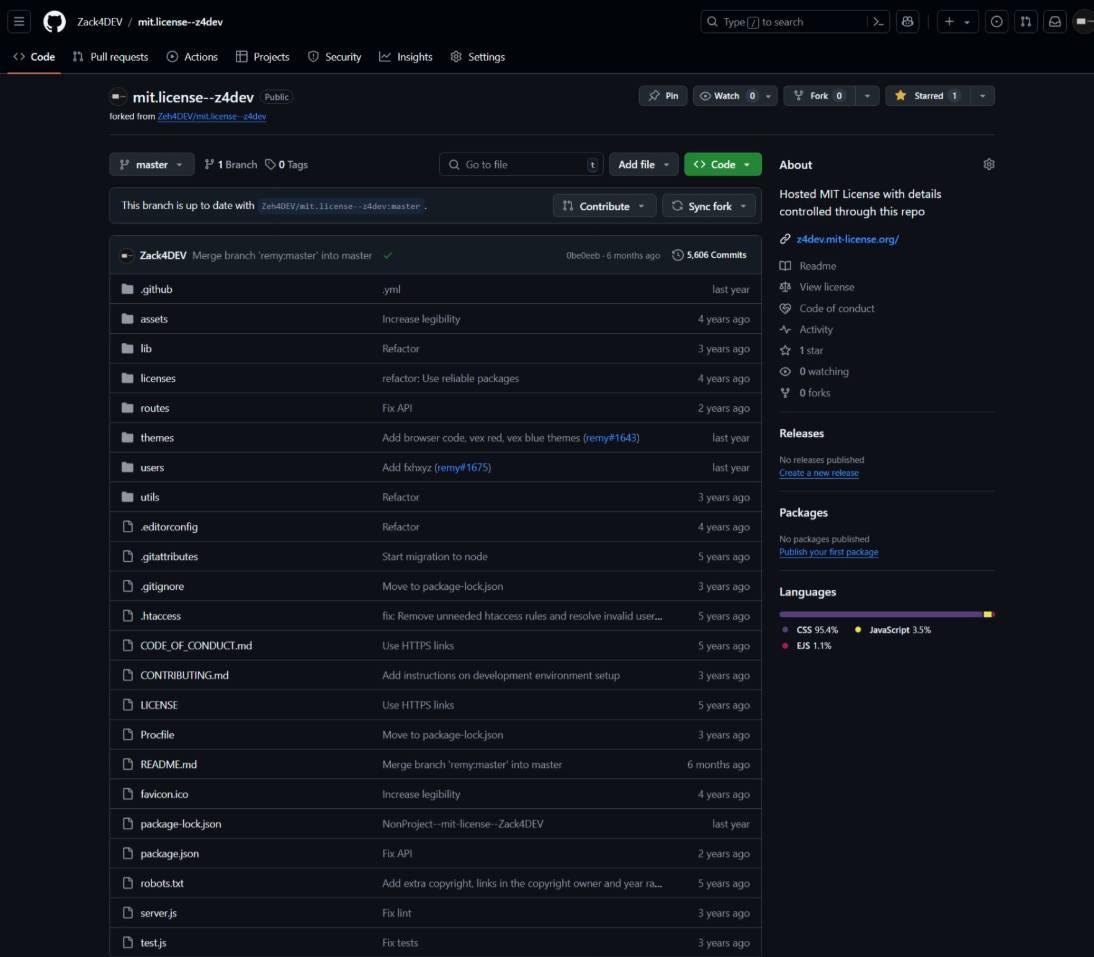The image size is (1094, 957).
Task: Open Code of conduct in About
Action: point(827,308)
